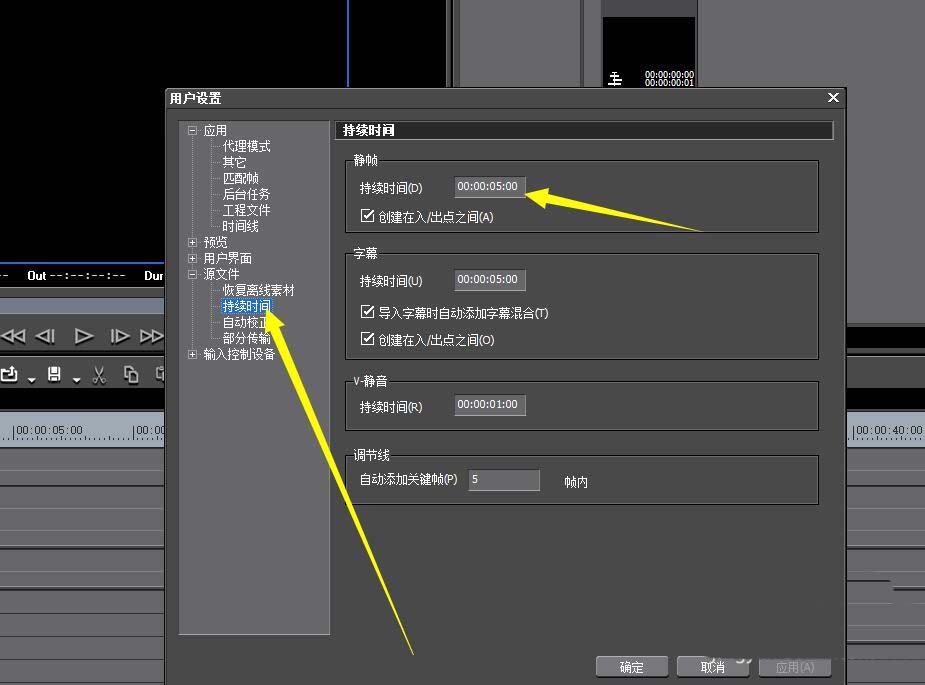Select 其它 in settings tree
925x685 pixels.
point(234,162)
